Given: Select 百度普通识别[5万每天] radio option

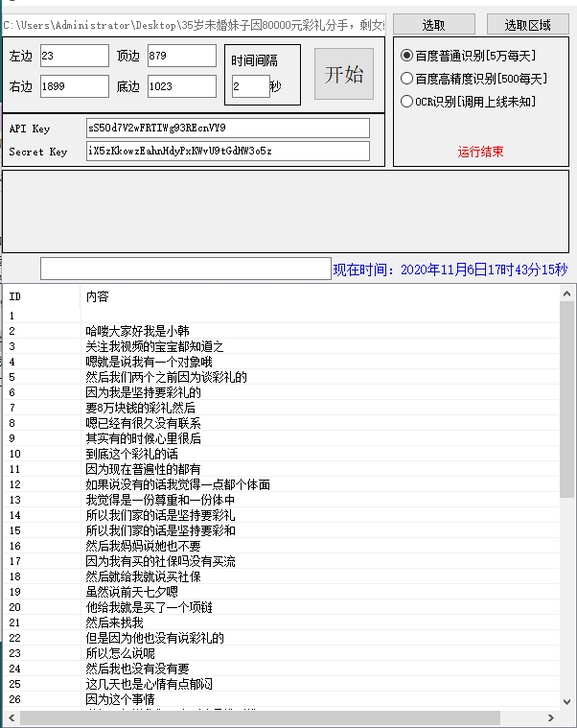Looking at the screenshot, I should [x=468, y=56].
